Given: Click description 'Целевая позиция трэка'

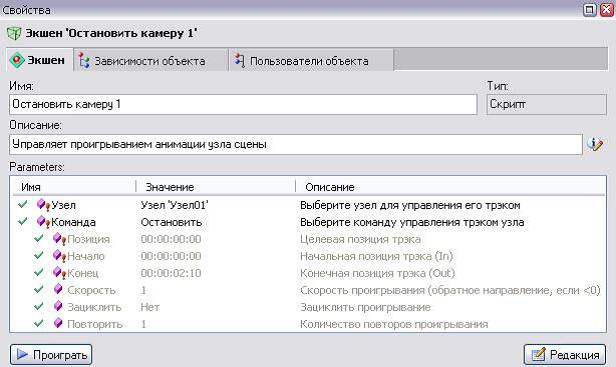Looking at the screenshot, I should point(360,239).
